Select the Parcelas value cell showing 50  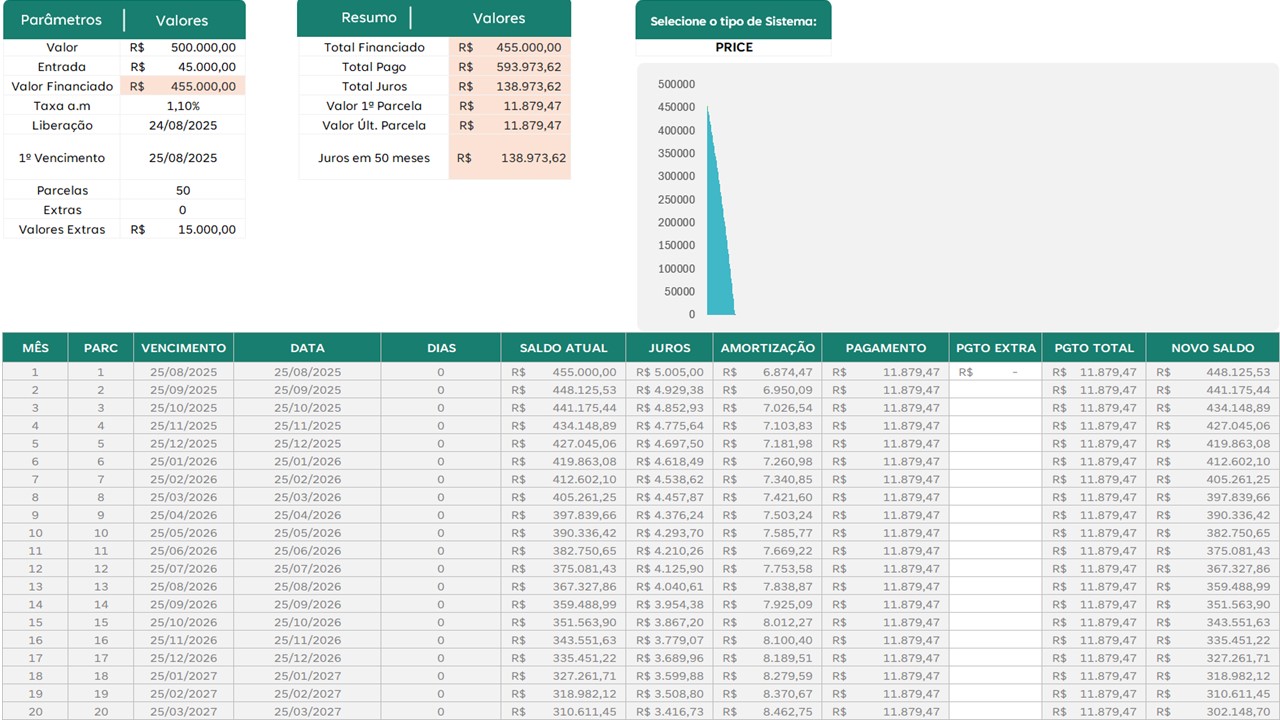182,190
